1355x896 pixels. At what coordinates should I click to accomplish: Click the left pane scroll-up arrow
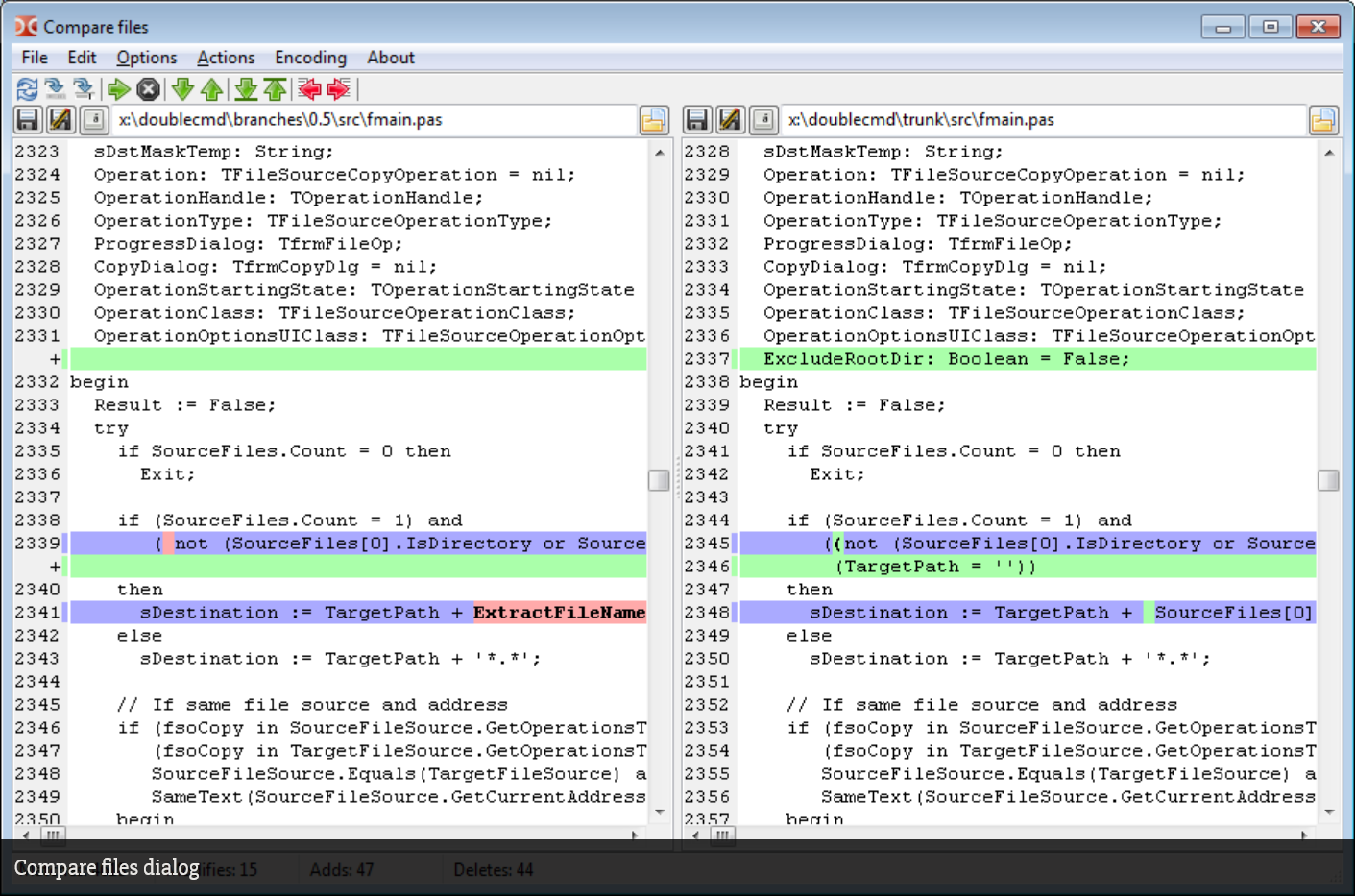coord(659,152)
